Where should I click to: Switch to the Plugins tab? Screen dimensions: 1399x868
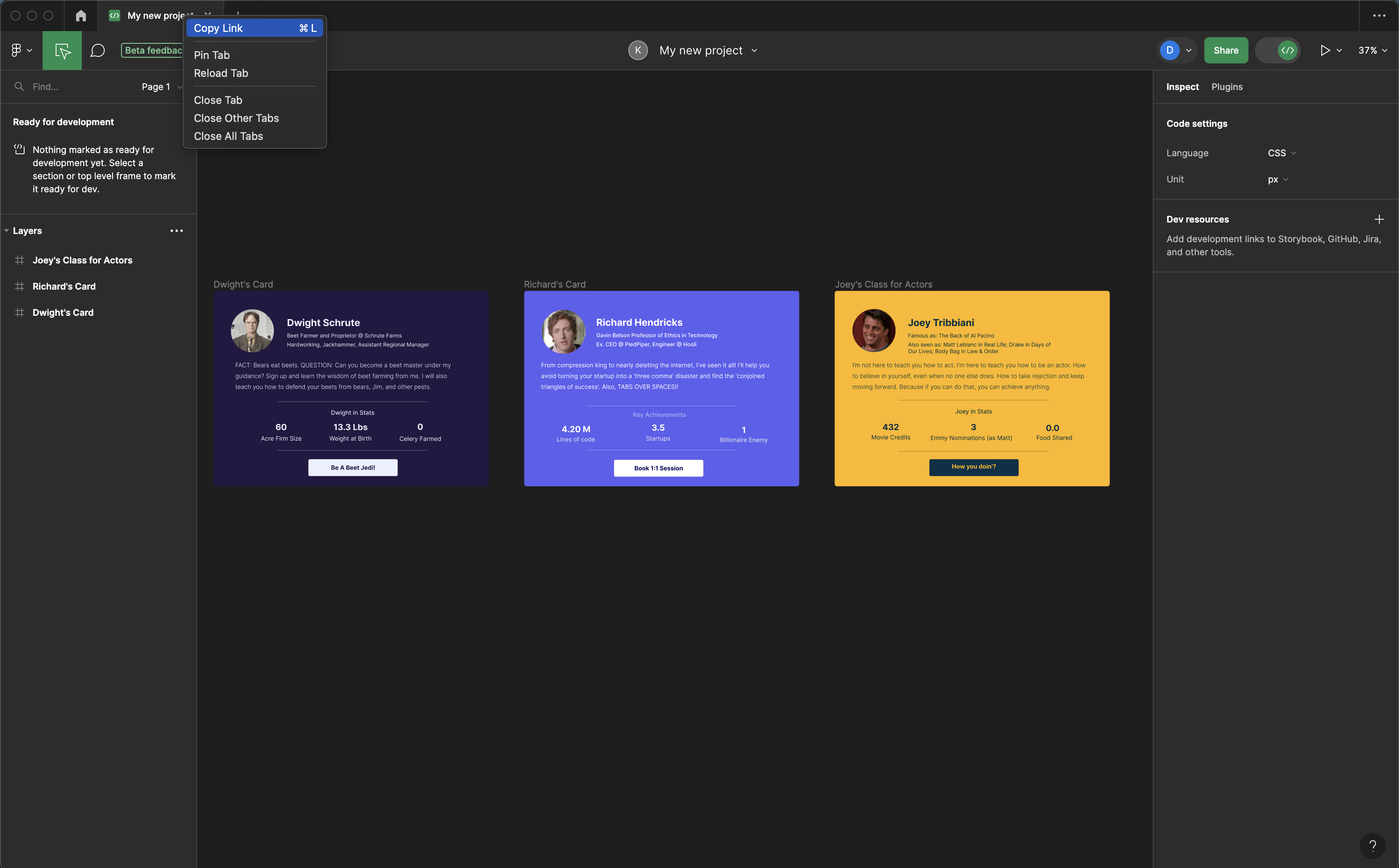click(1227, 87)
